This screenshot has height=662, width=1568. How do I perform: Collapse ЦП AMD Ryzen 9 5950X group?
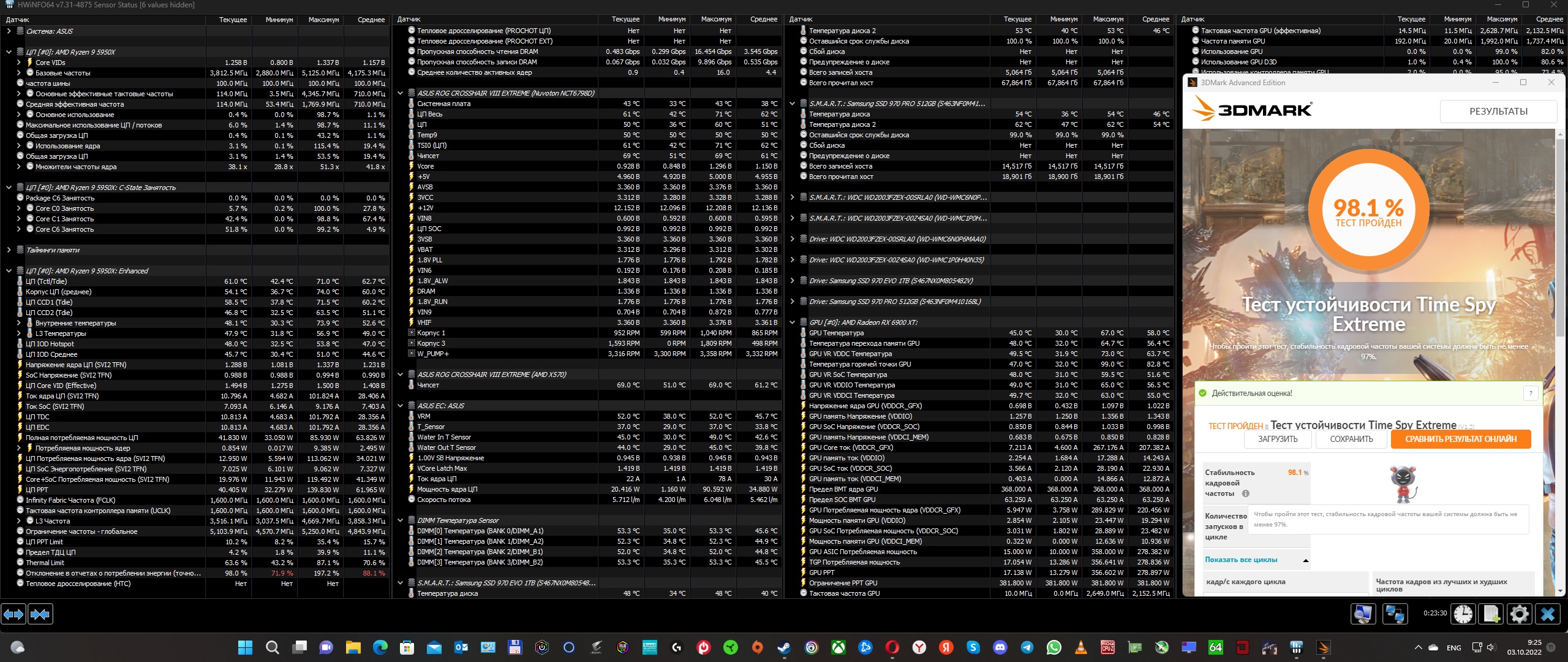point(9,52)
